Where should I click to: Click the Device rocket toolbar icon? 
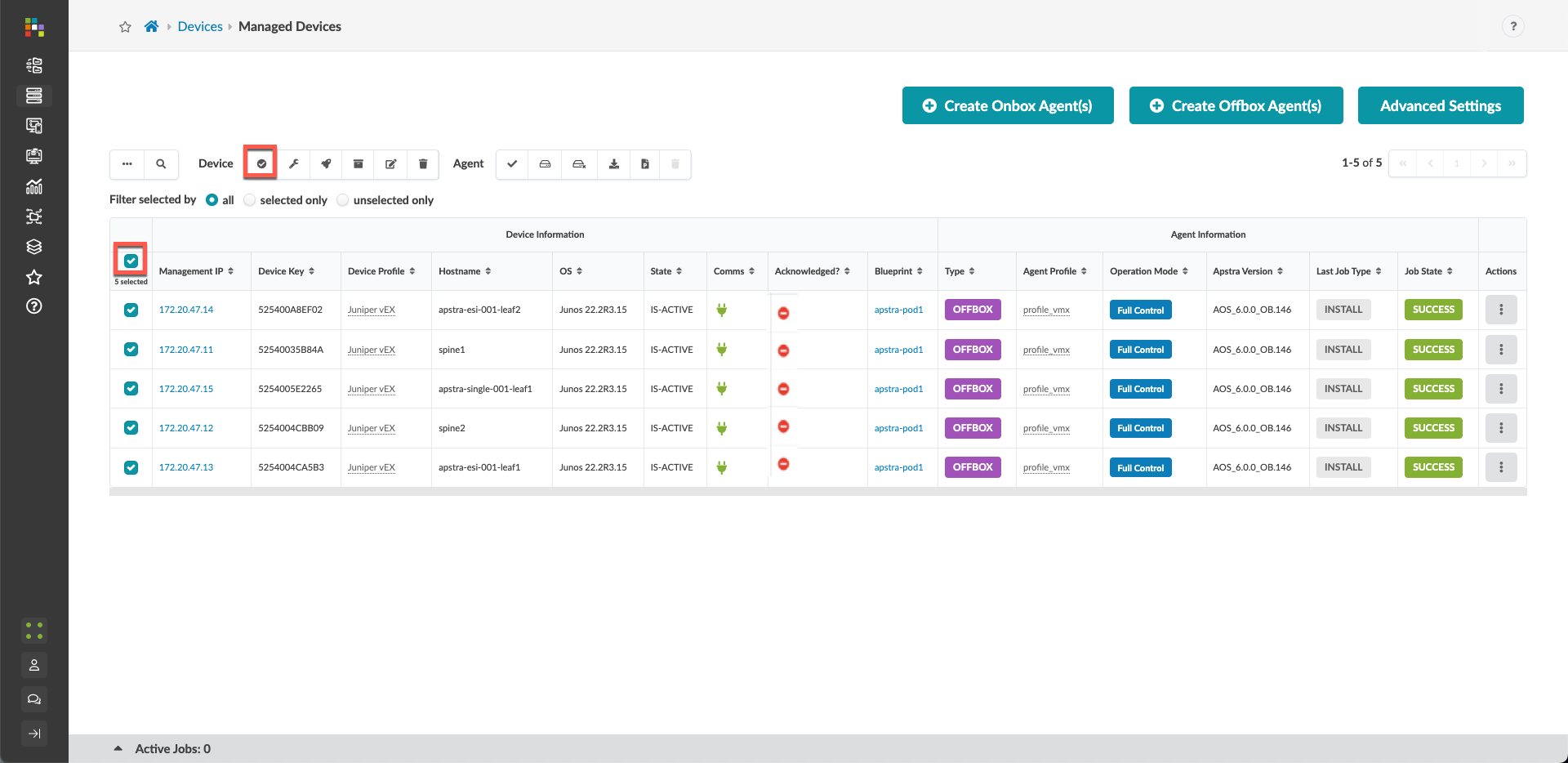tap(326, 164)
